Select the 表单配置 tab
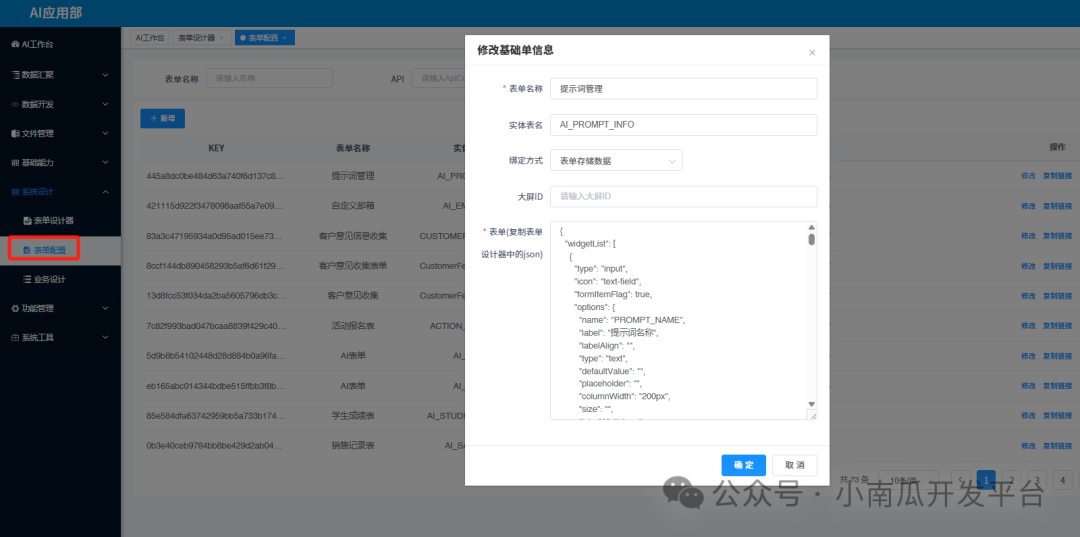The image size is (1080, 537). 262,38
